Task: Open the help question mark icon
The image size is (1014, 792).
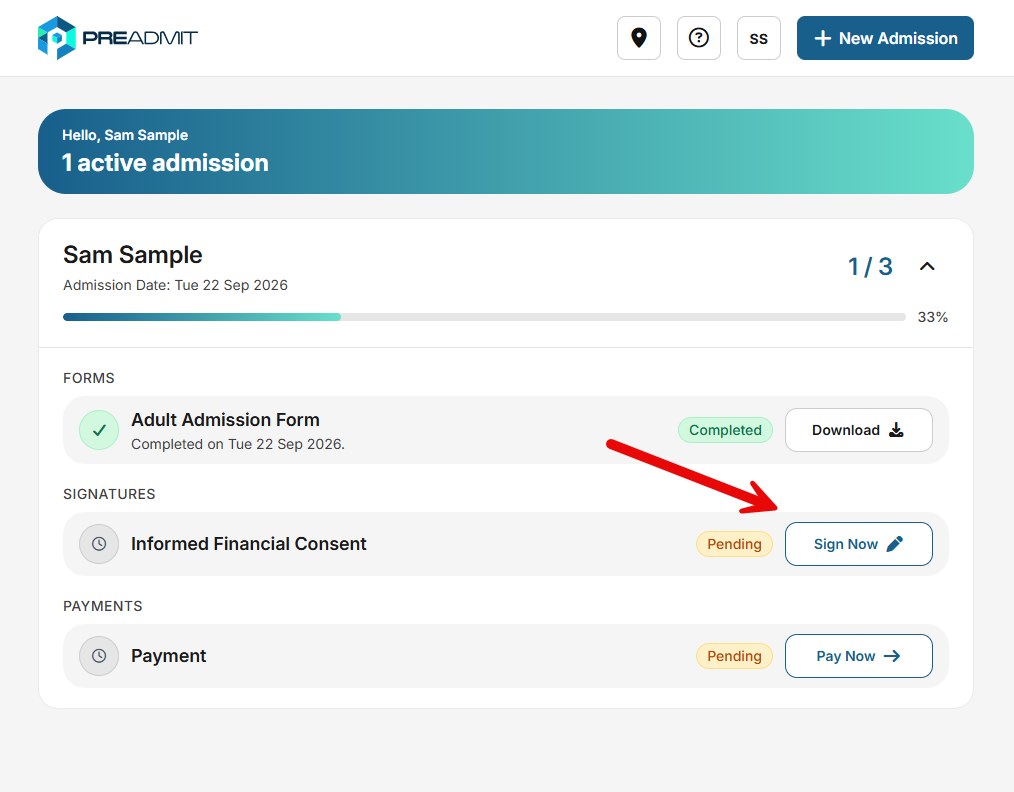Action: pyautogui.click(x=698, y=38)
